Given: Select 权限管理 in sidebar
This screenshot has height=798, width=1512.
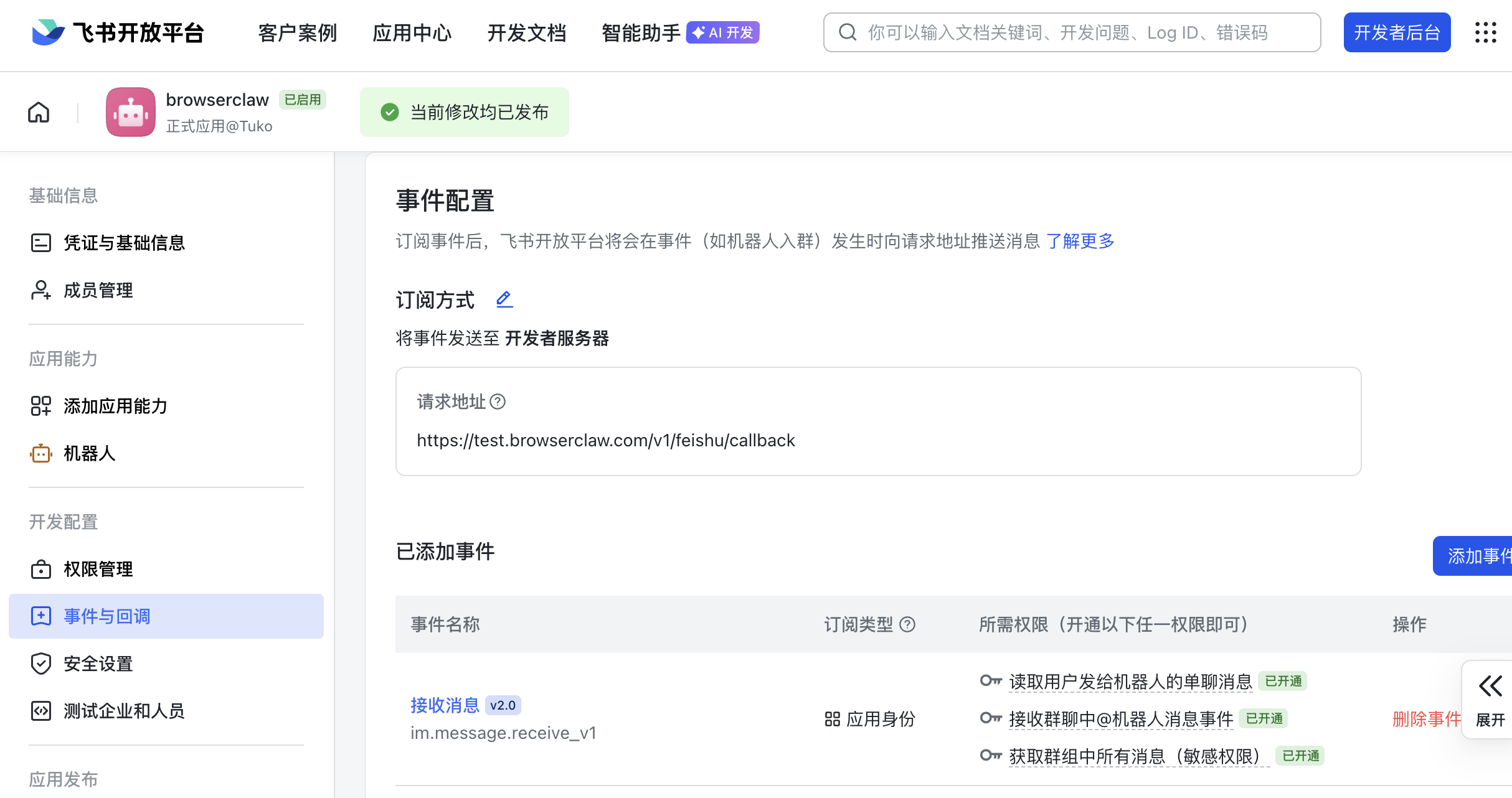Looking at the screenshot, I should 166,569.
